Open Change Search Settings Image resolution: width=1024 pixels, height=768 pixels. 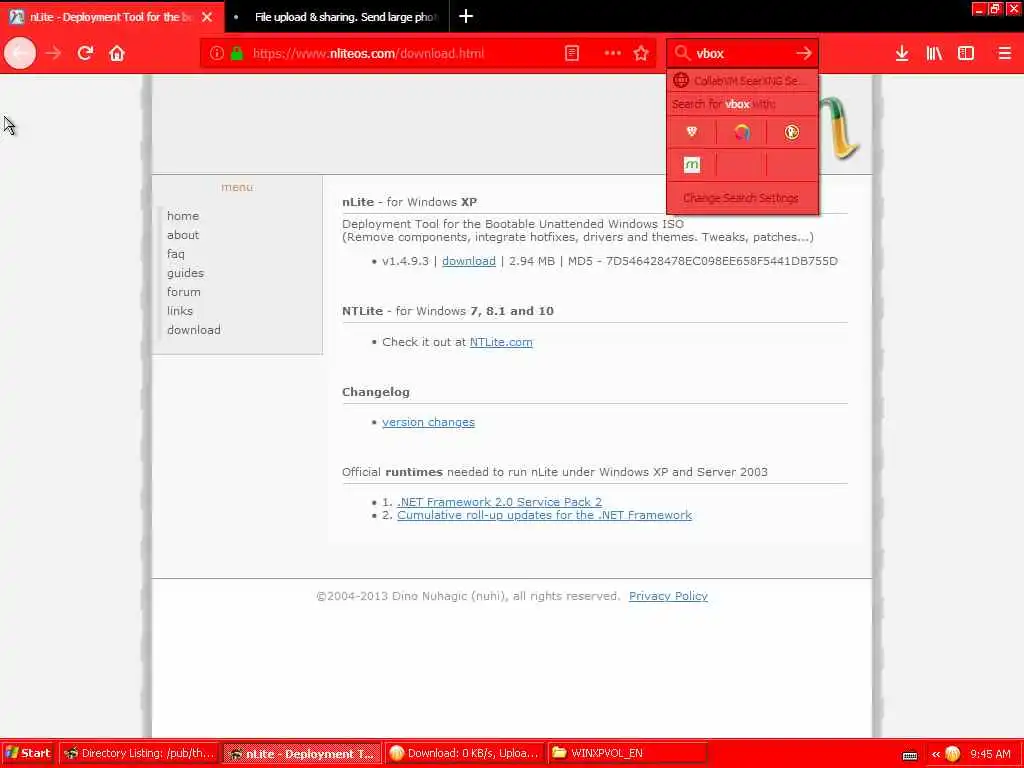click(741, 198)
